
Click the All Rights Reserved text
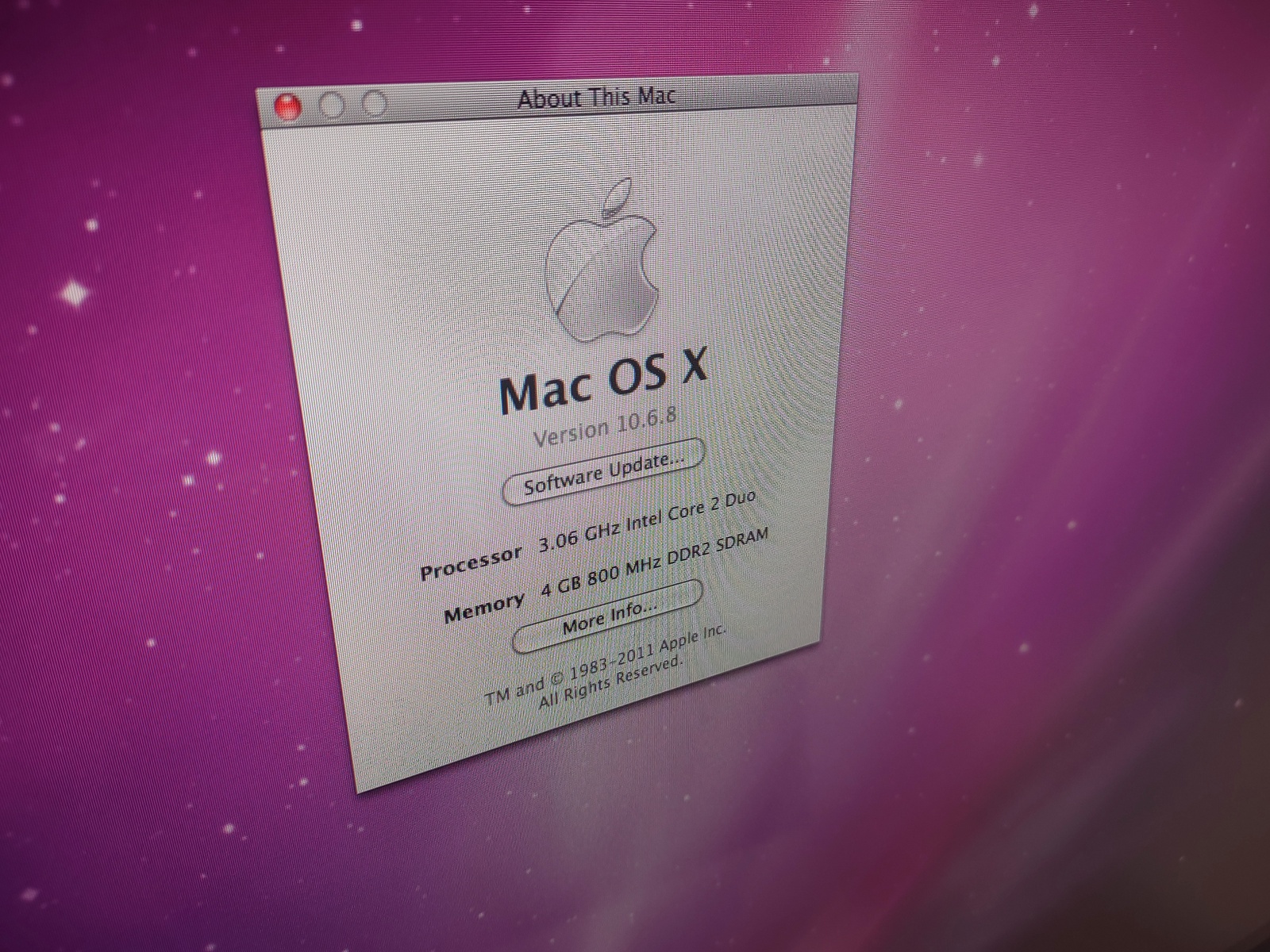(x=610, y=684)
